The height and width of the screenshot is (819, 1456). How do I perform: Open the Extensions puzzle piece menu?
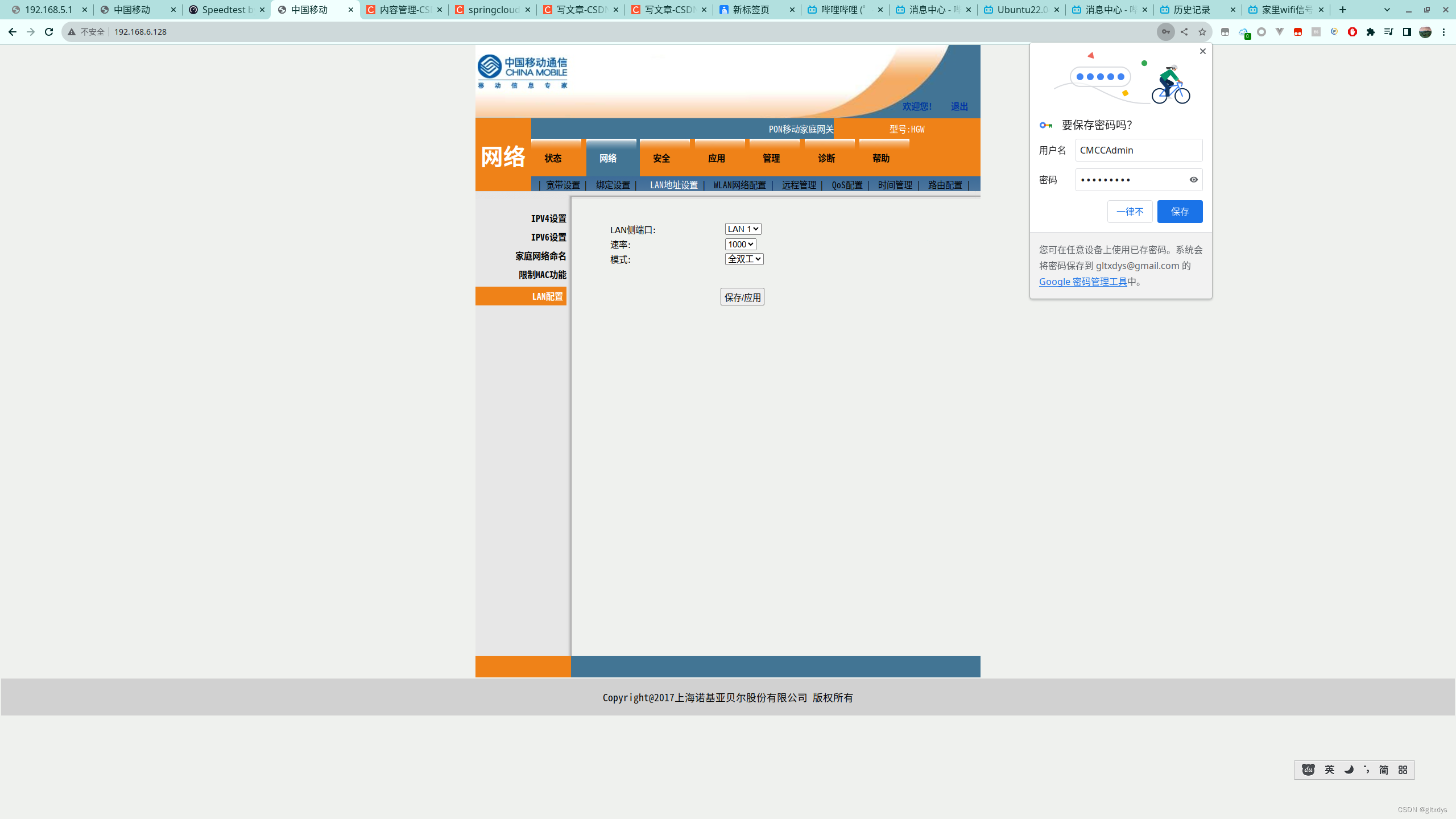click(1371, 32)
